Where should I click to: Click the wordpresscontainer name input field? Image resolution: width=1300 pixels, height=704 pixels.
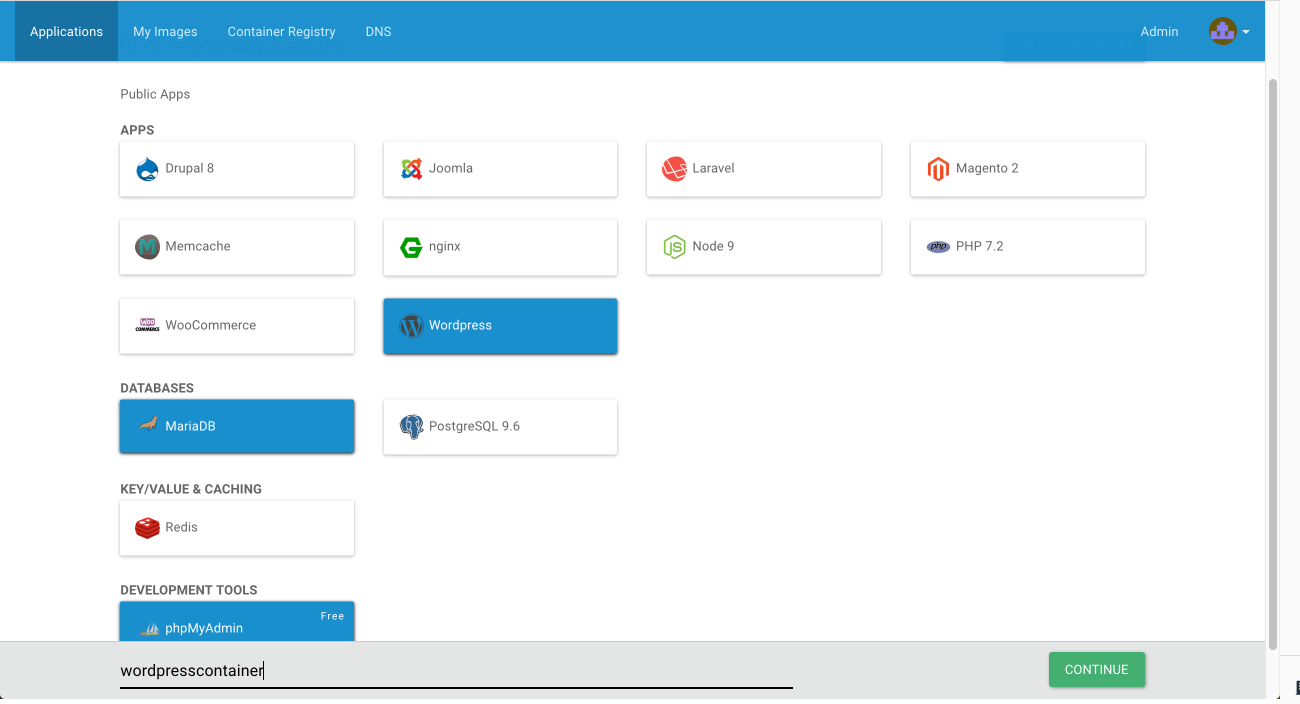456,671
